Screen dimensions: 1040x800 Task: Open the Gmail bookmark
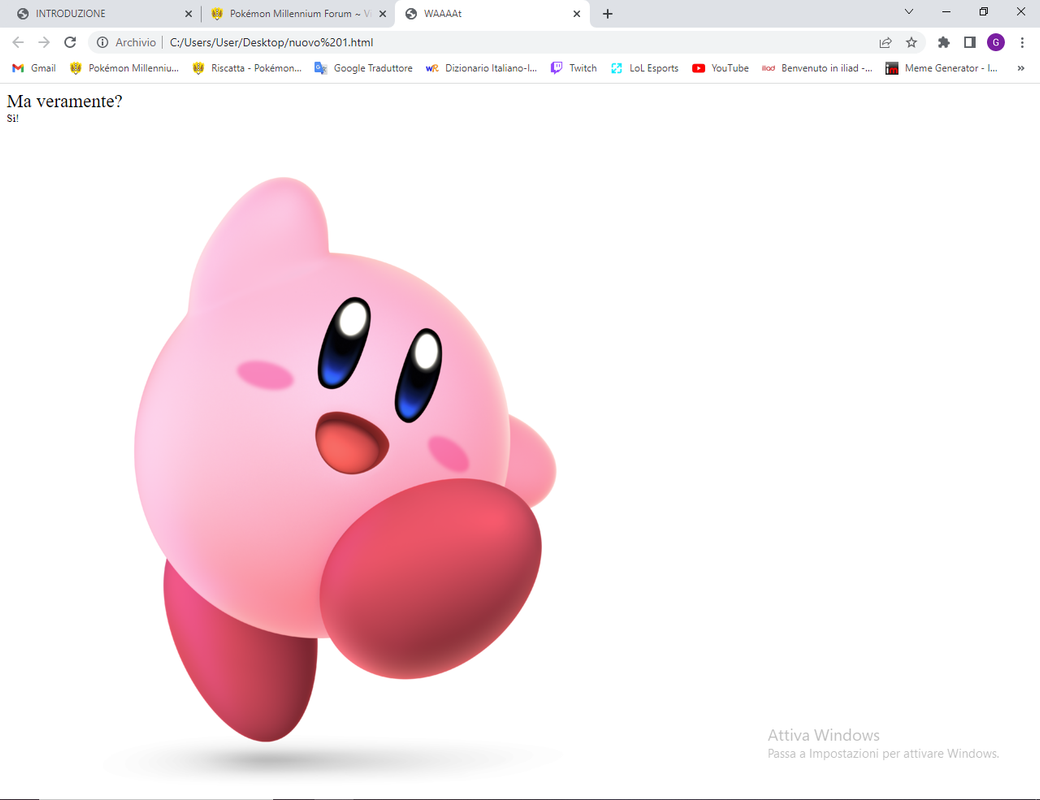(34, 68)
